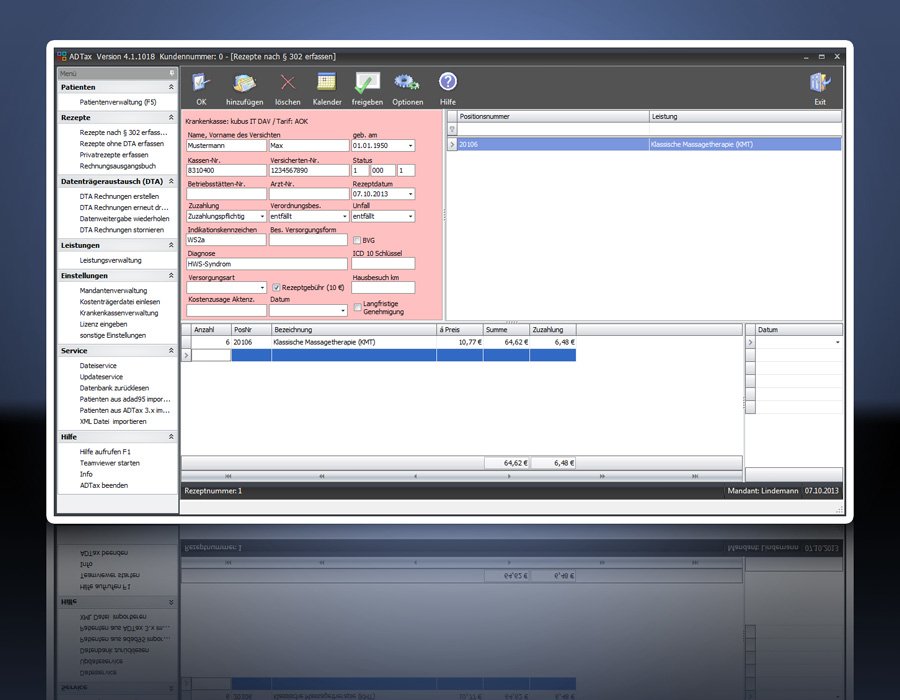
Task: Click the filter icon under Positionsnummer
Action: pyautogui.click(x=452, y=130)
